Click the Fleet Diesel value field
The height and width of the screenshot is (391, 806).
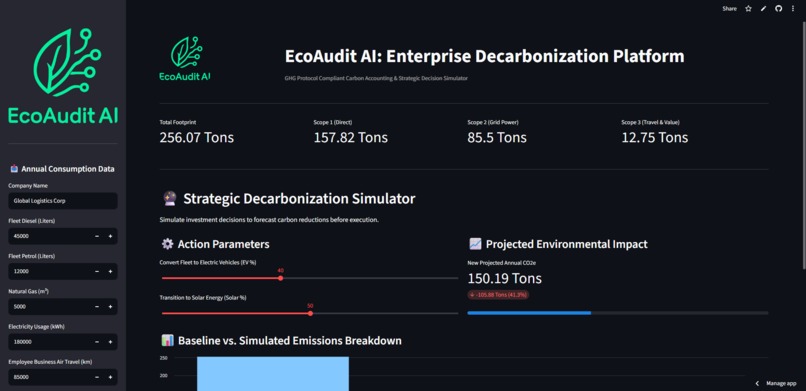[49, 236]
